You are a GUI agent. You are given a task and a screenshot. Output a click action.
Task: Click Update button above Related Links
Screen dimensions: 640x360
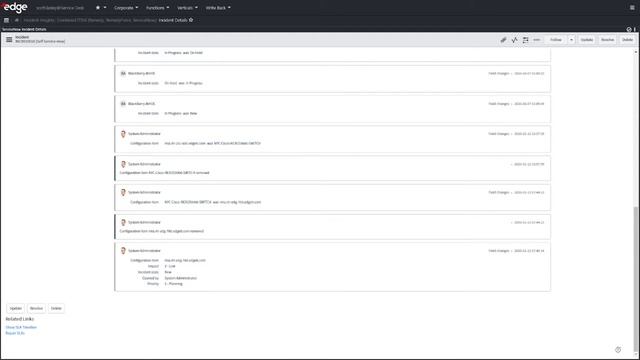(16, 308)
